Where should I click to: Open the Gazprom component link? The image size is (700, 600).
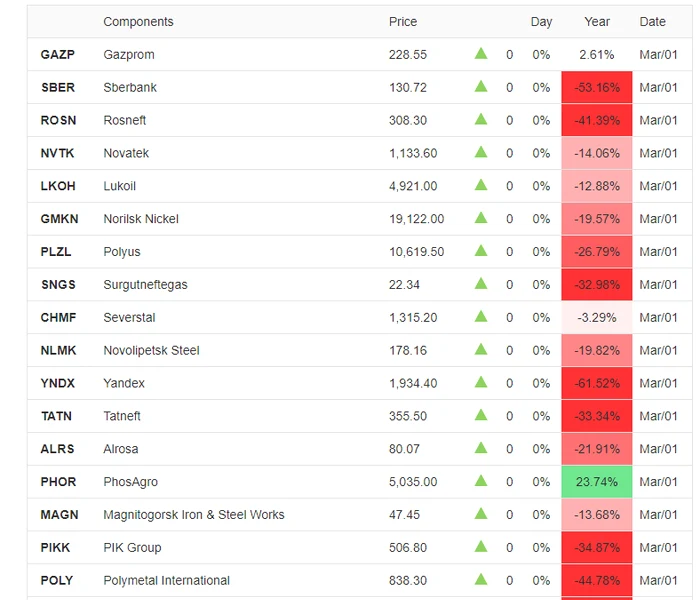pos(129,55)
